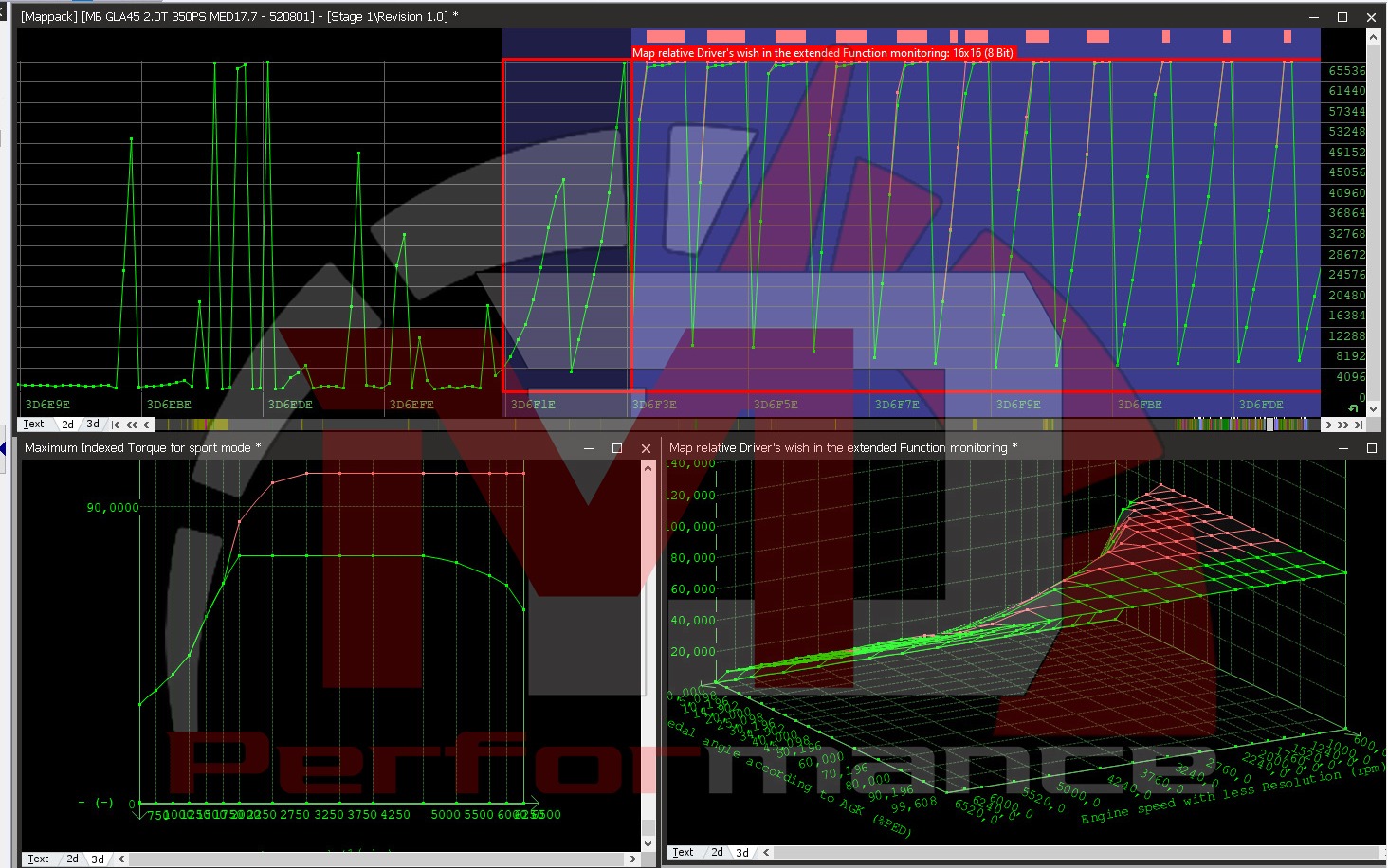This screenshot has height=868, width=1388.
Task: Jump to last map using the >| icon
Action: pyautogui.click(x=1357, y=425)
